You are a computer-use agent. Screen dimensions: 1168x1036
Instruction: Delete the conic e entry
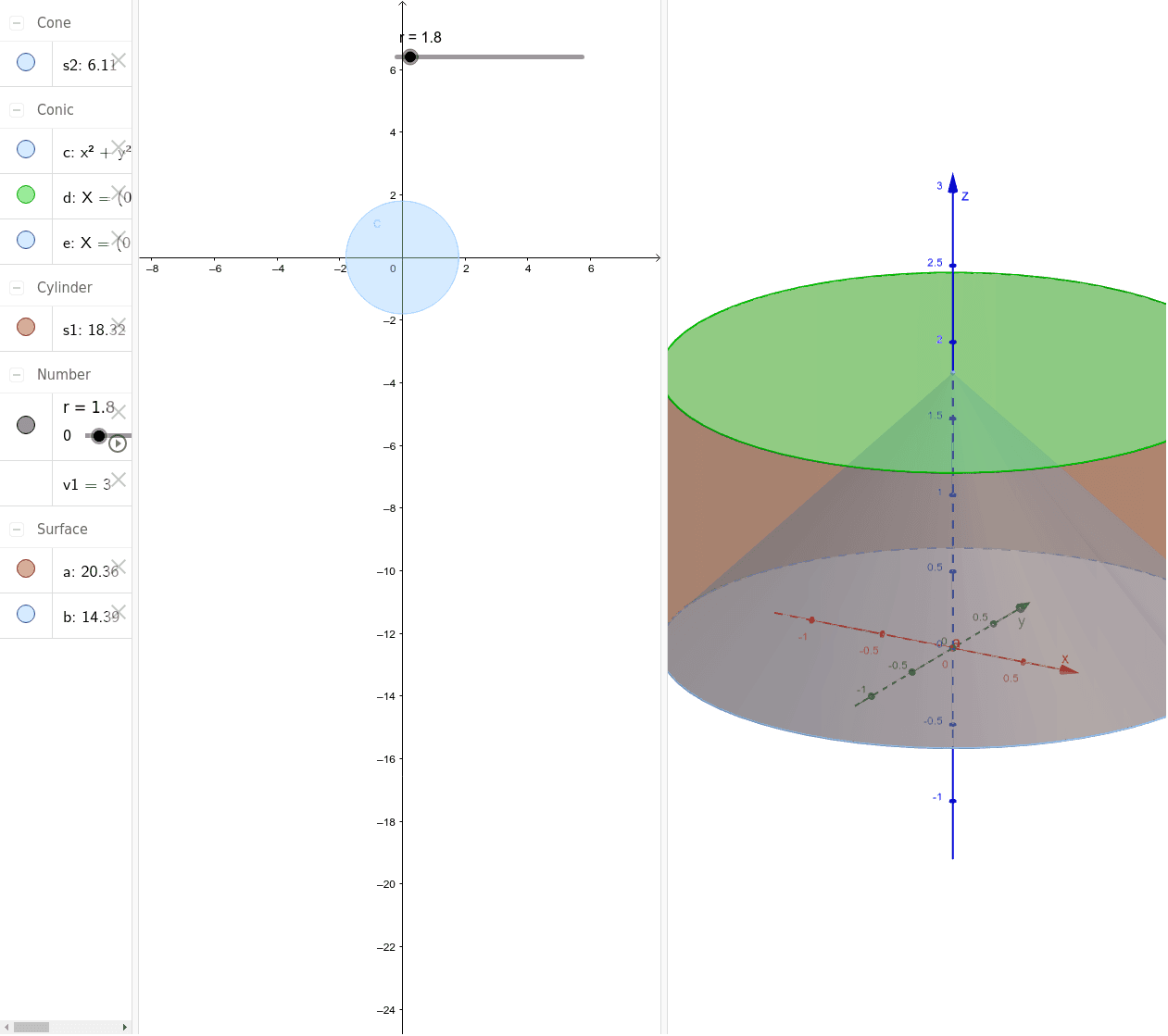(119, 238)
